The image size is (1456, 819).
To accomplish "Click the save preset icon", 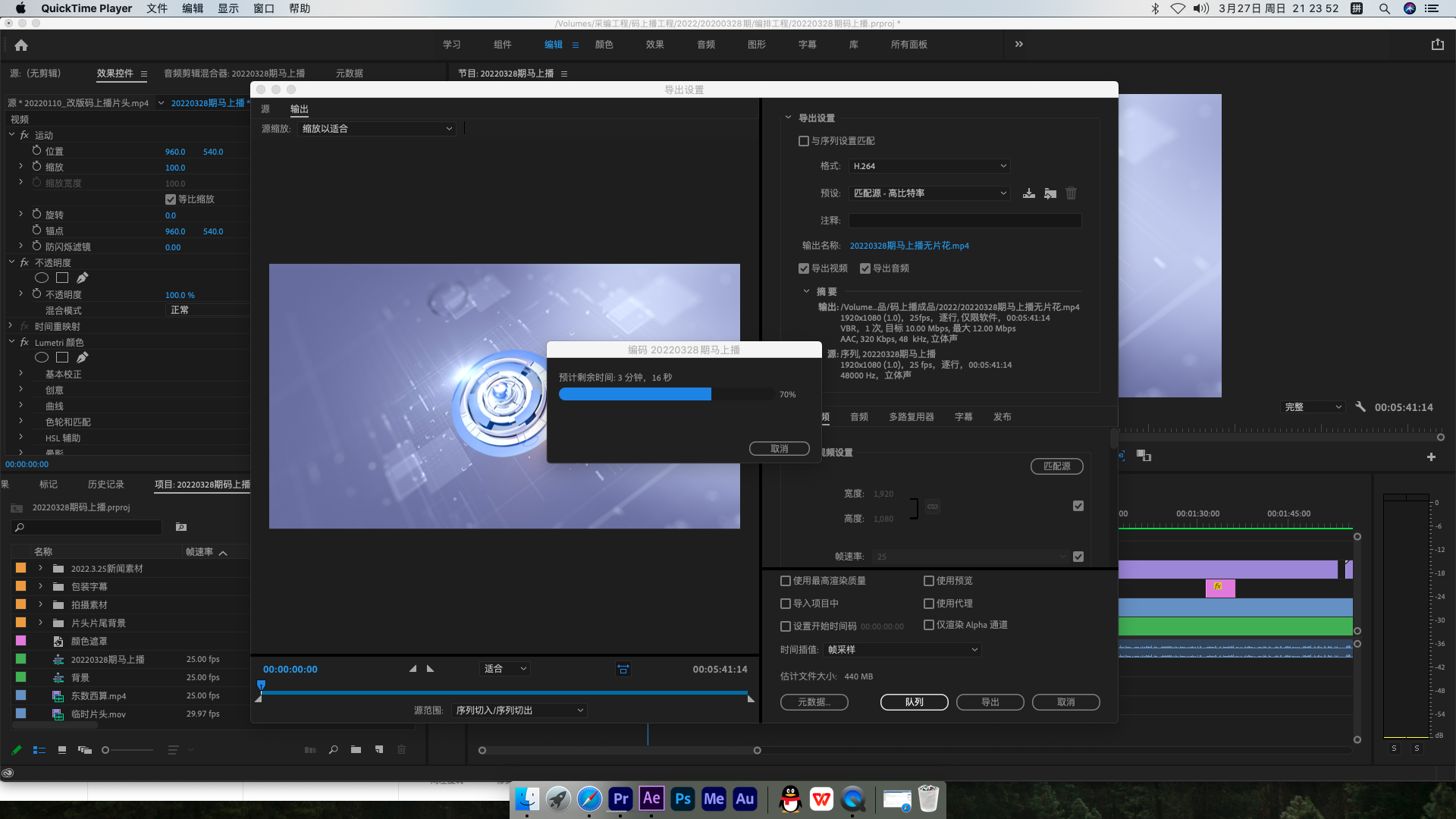I will [x=1028, y=193].
